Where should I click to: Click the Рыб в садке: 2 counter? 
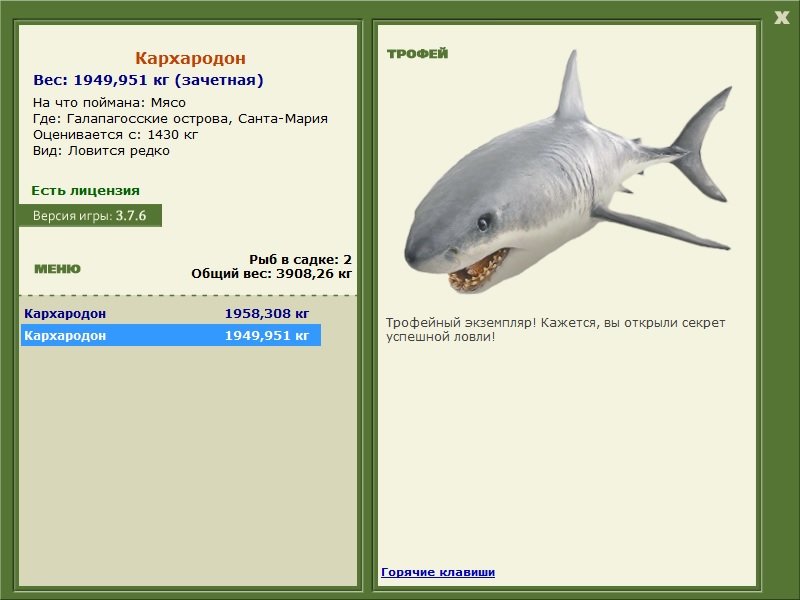coord(301,260)
